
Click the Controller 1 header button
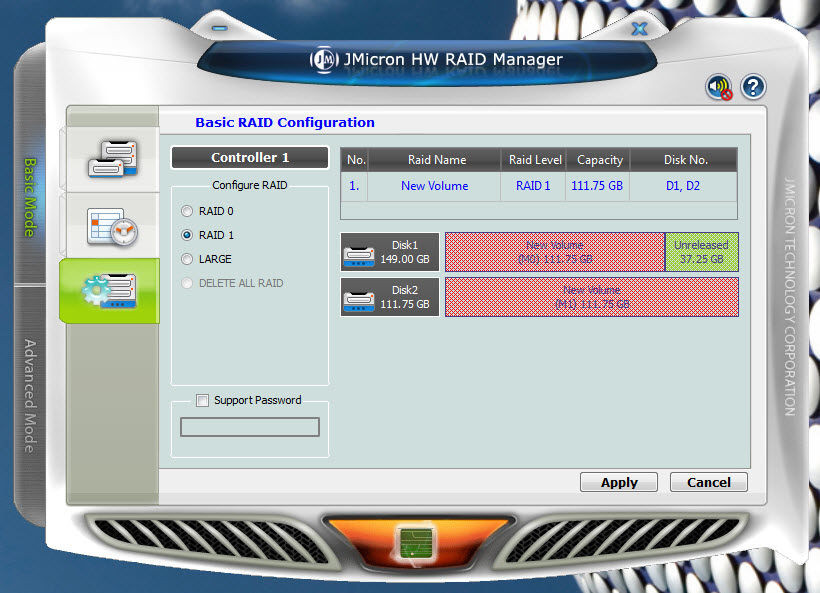250,158
